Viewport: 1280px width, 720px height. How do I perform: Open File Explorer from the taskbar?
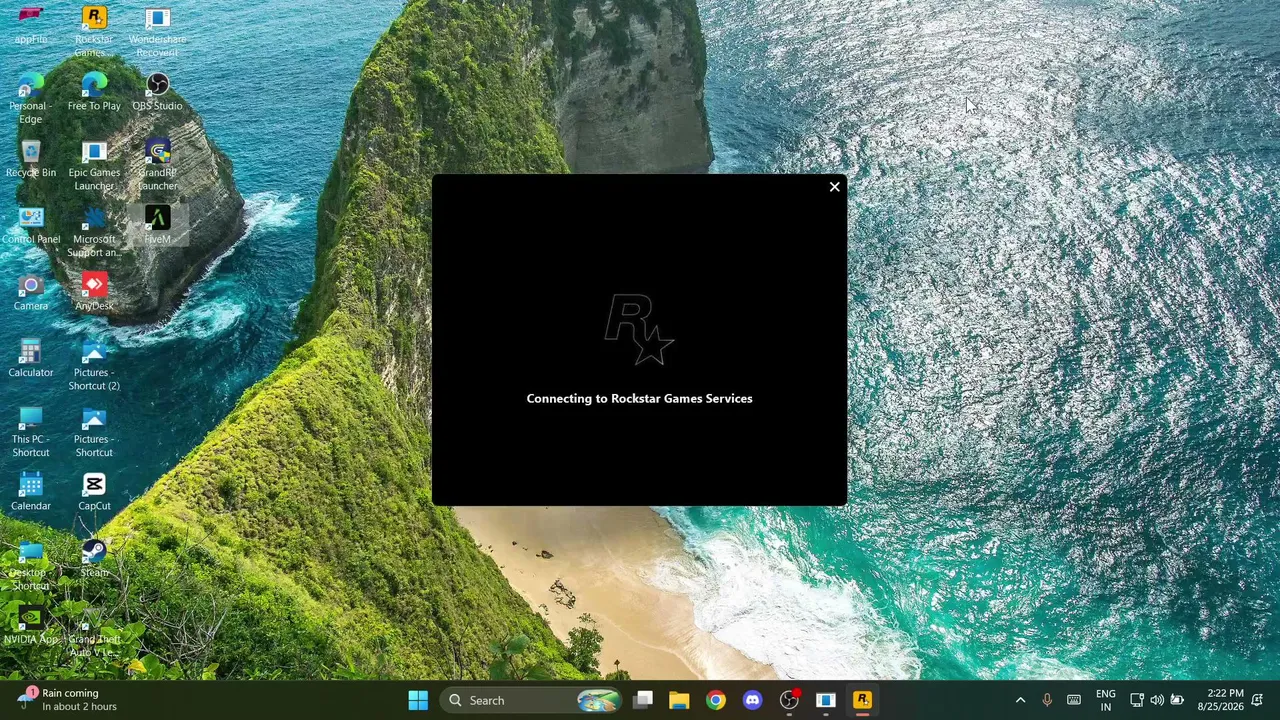click(679, 700)
